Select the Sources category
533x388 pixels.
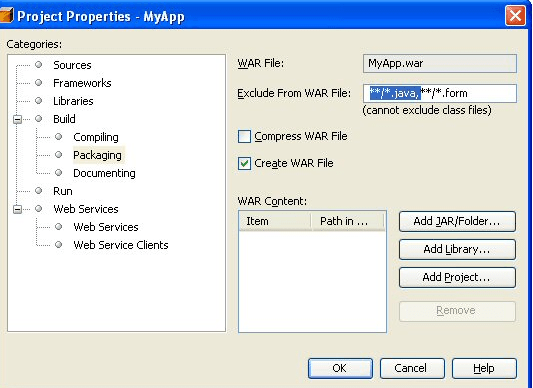pos(72,65)
